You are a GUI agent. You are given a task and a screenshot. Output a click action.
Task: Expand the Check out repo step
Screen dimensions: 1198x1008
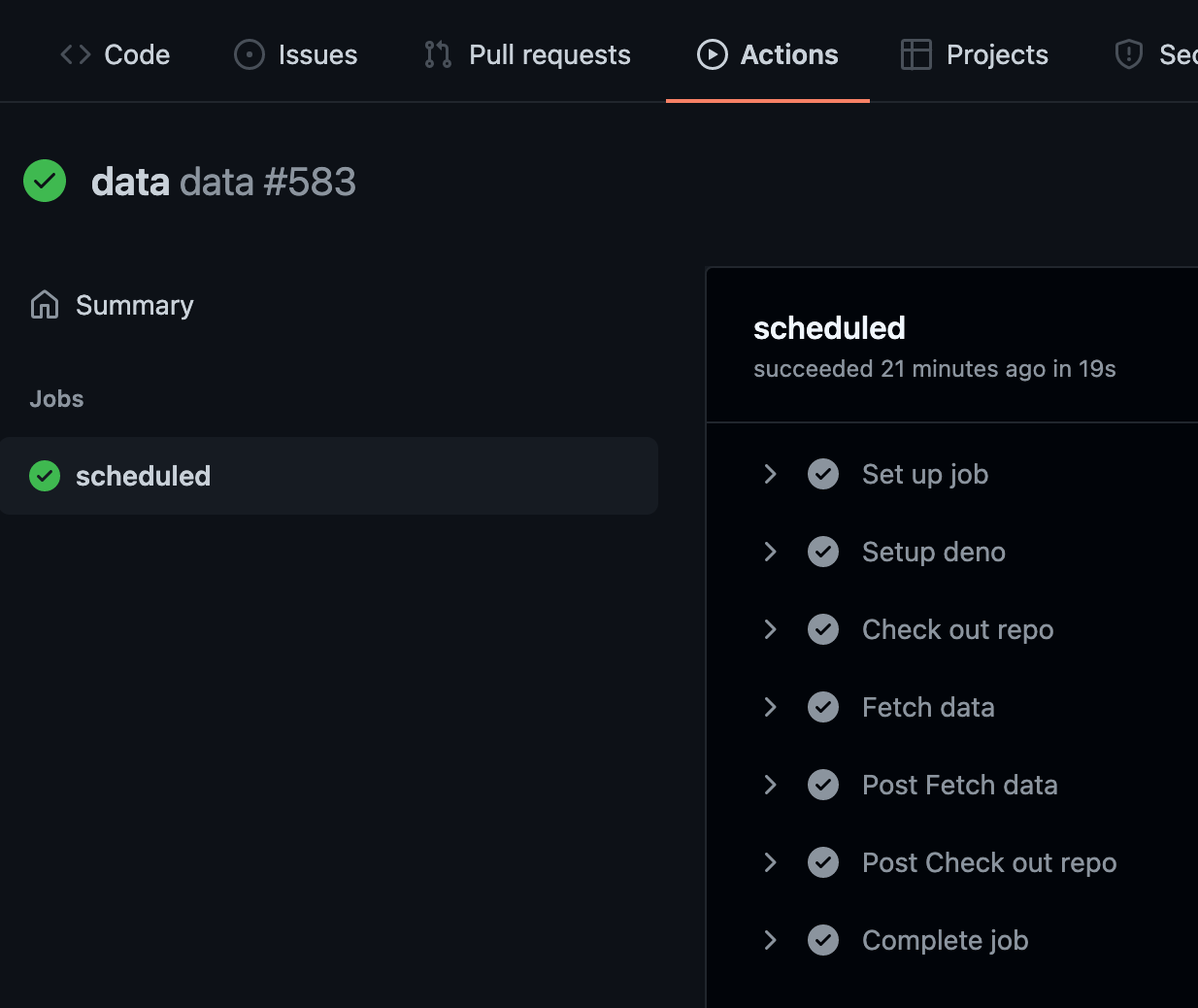coord(771,629)
